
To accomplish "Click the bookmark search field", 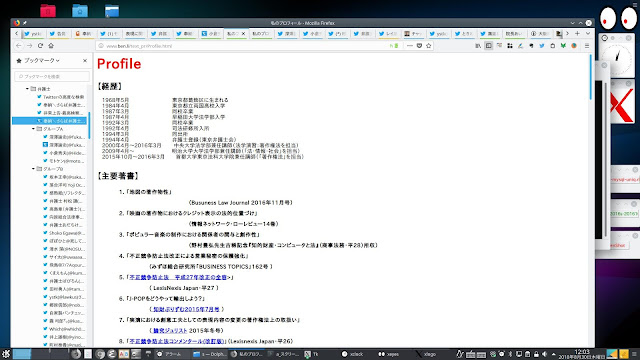I will pyautogui.click(x=52, y=76).
